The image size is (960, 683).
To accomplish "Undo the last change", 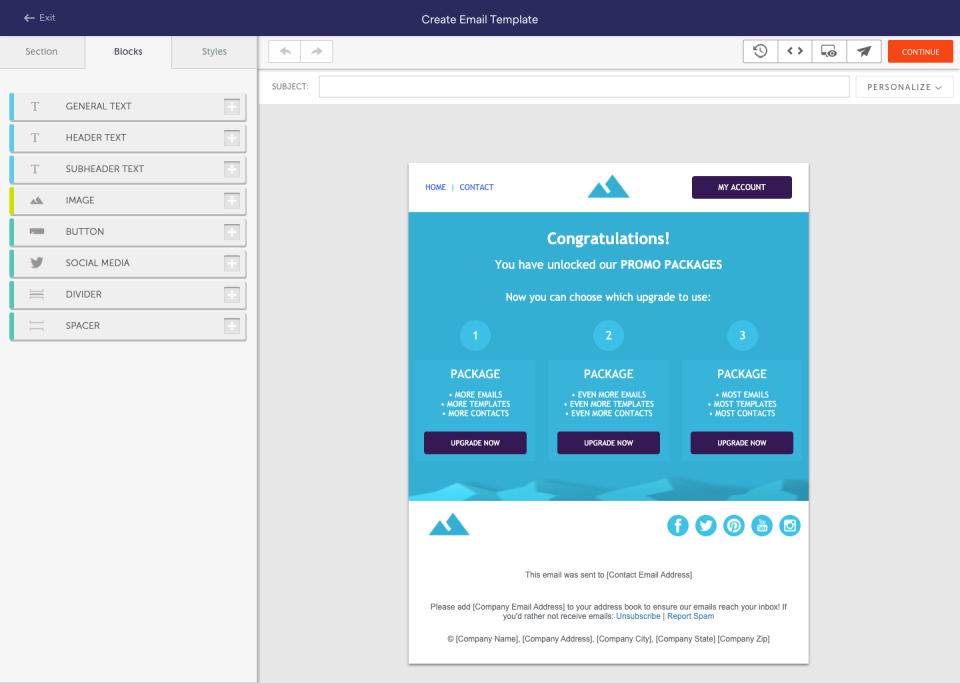I will pos(285,51).
